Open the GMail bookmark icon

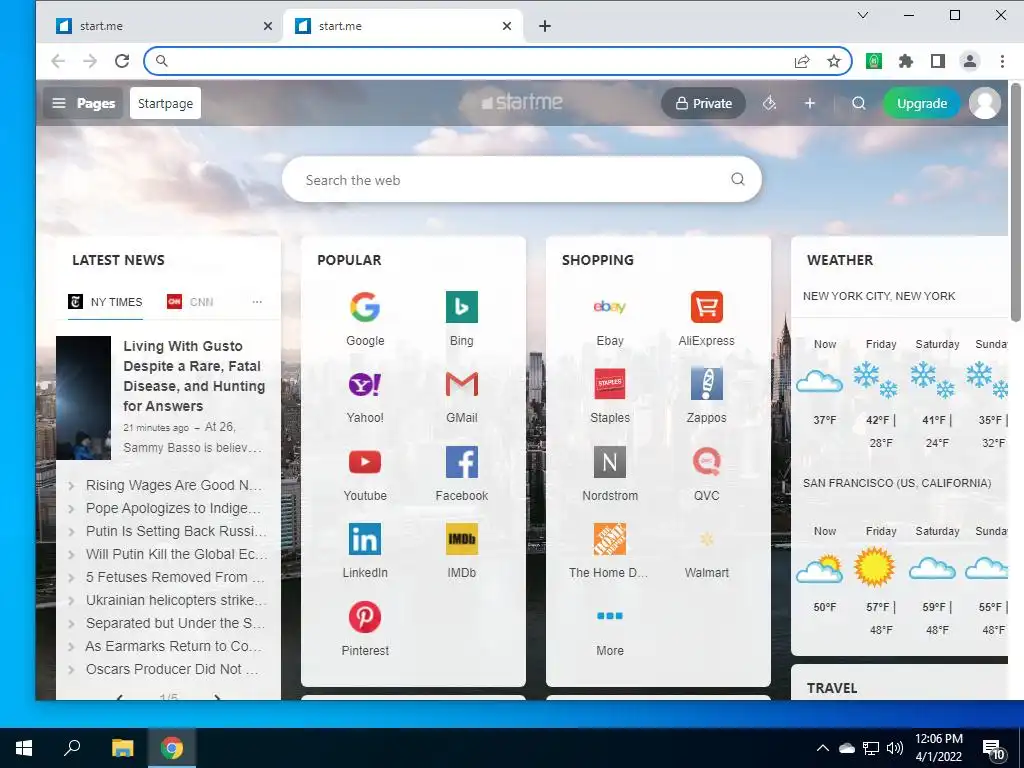click(462, 385)
